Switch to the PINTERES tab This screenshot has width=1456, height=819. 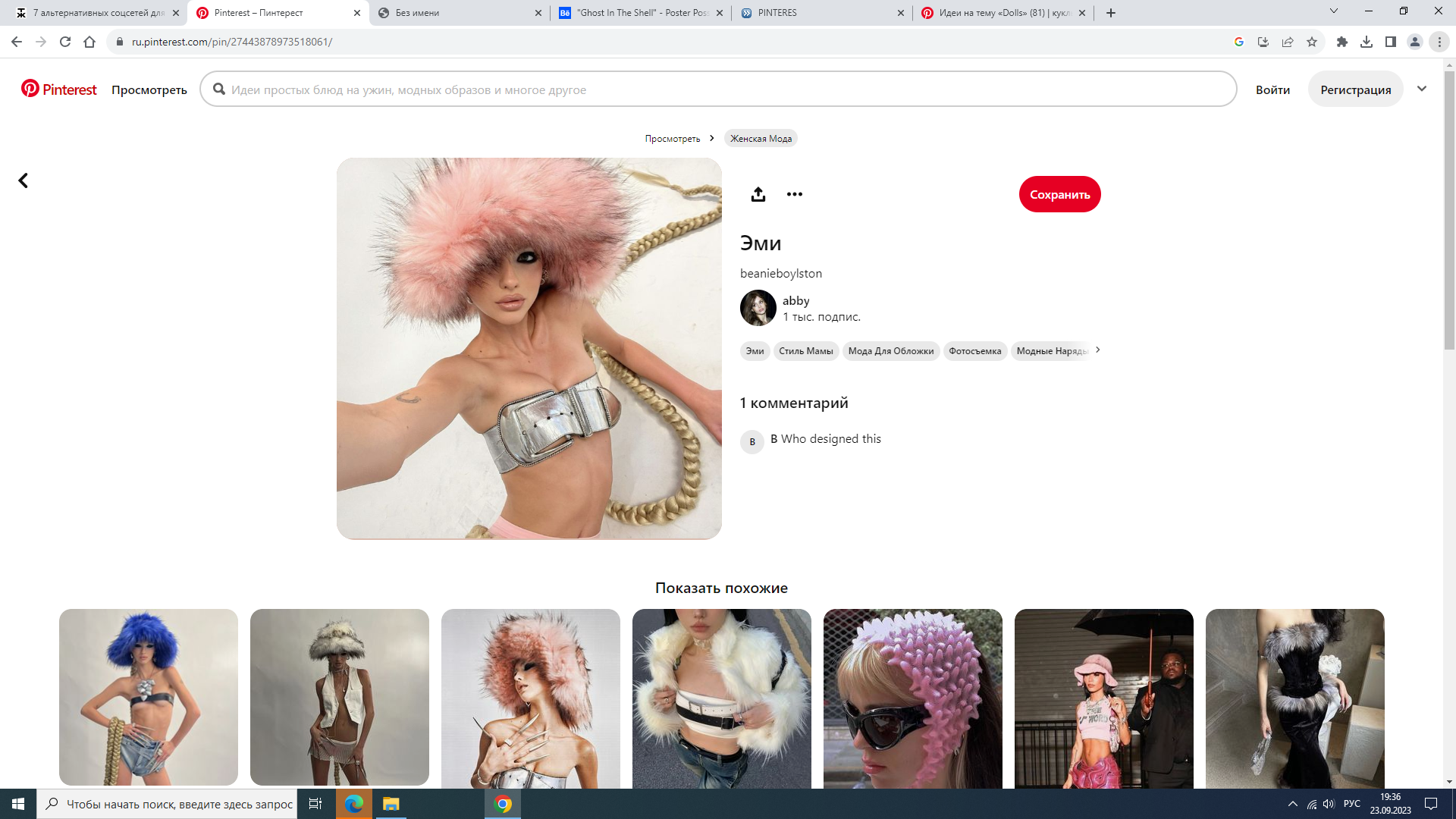pyautogui.click(x=822, y=13)
